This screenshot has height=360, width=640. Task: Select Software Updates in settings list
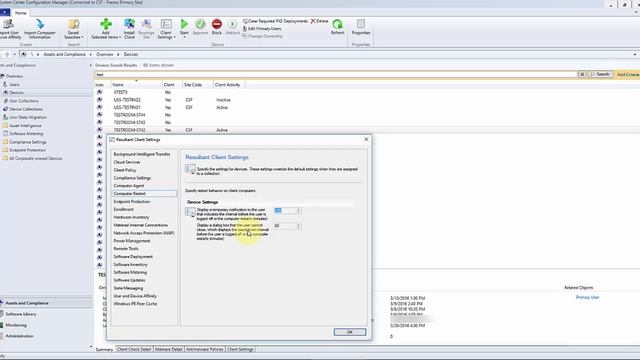tap(129, 280)
